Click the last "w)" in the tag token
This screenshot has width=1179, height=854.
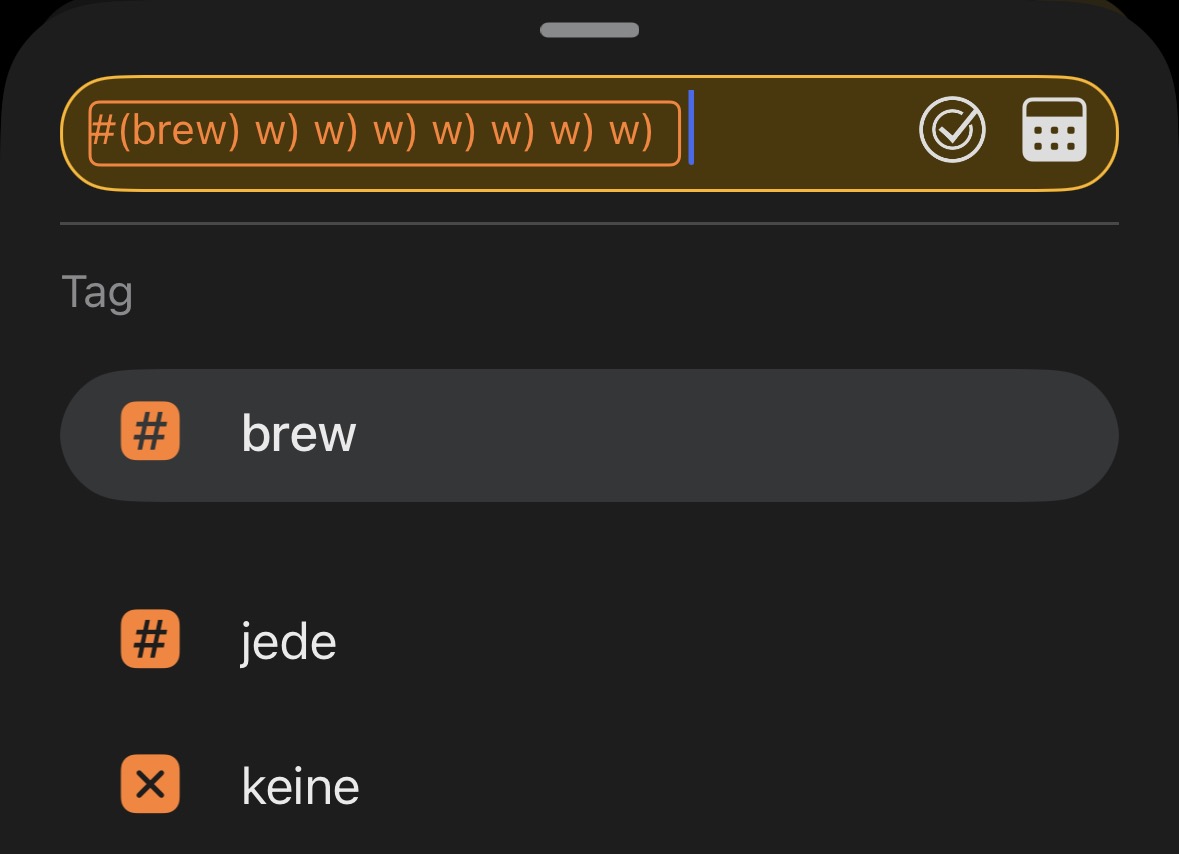(630, 132)
